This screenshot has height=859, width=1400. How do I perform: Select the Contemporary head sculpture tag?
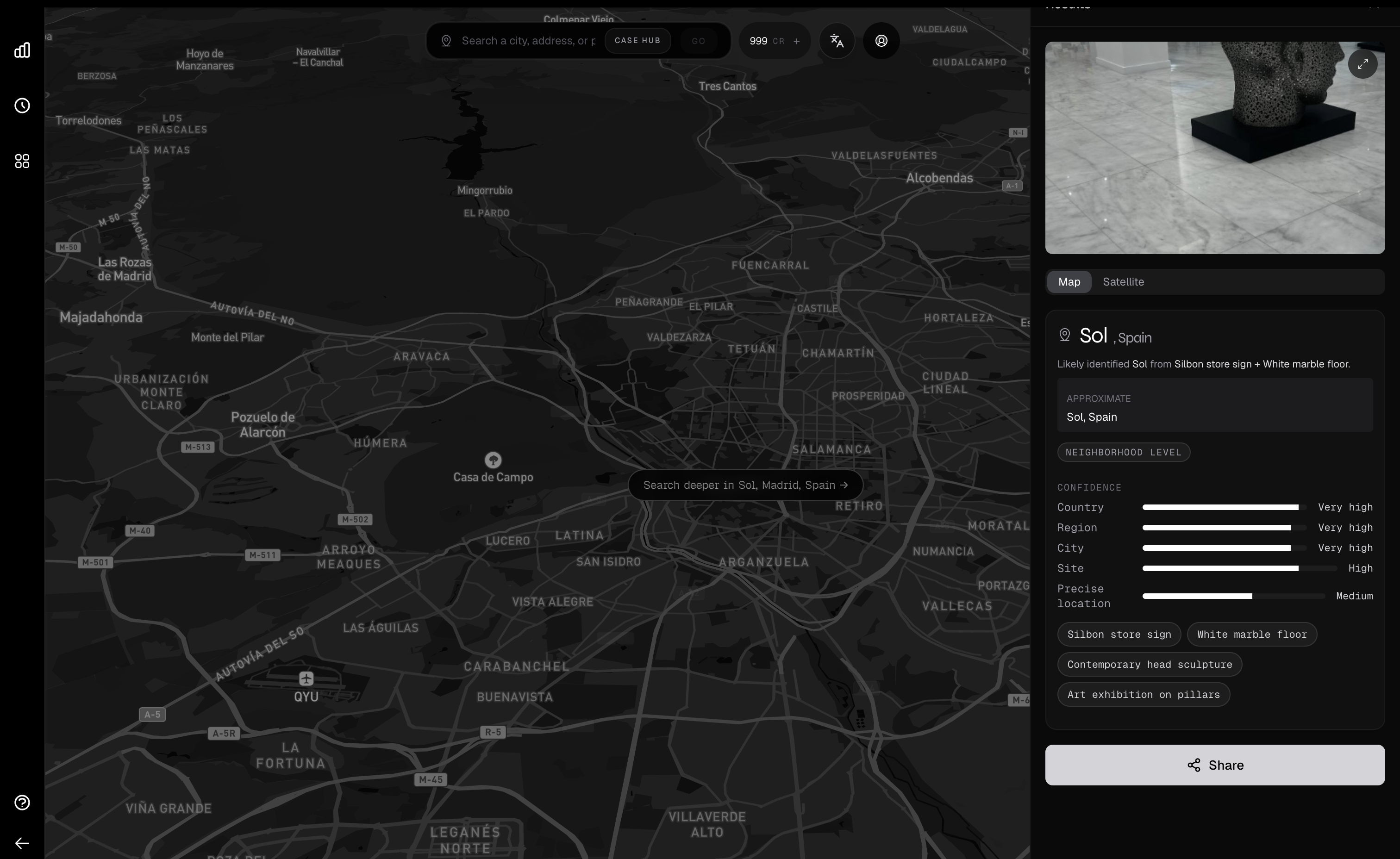(1150, 665)
